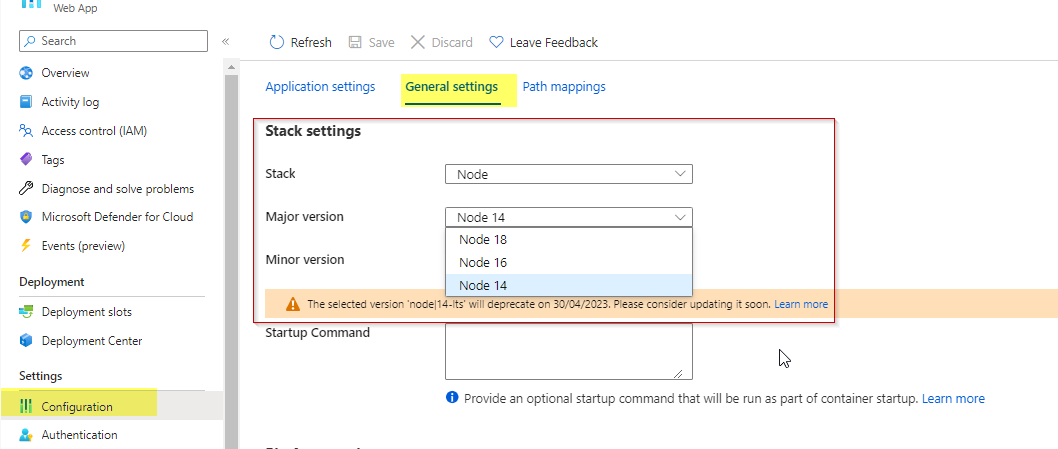Switch to General settings tab
Screen dimensions: 1058x449
pyautogui.click(x=451, y=86)
